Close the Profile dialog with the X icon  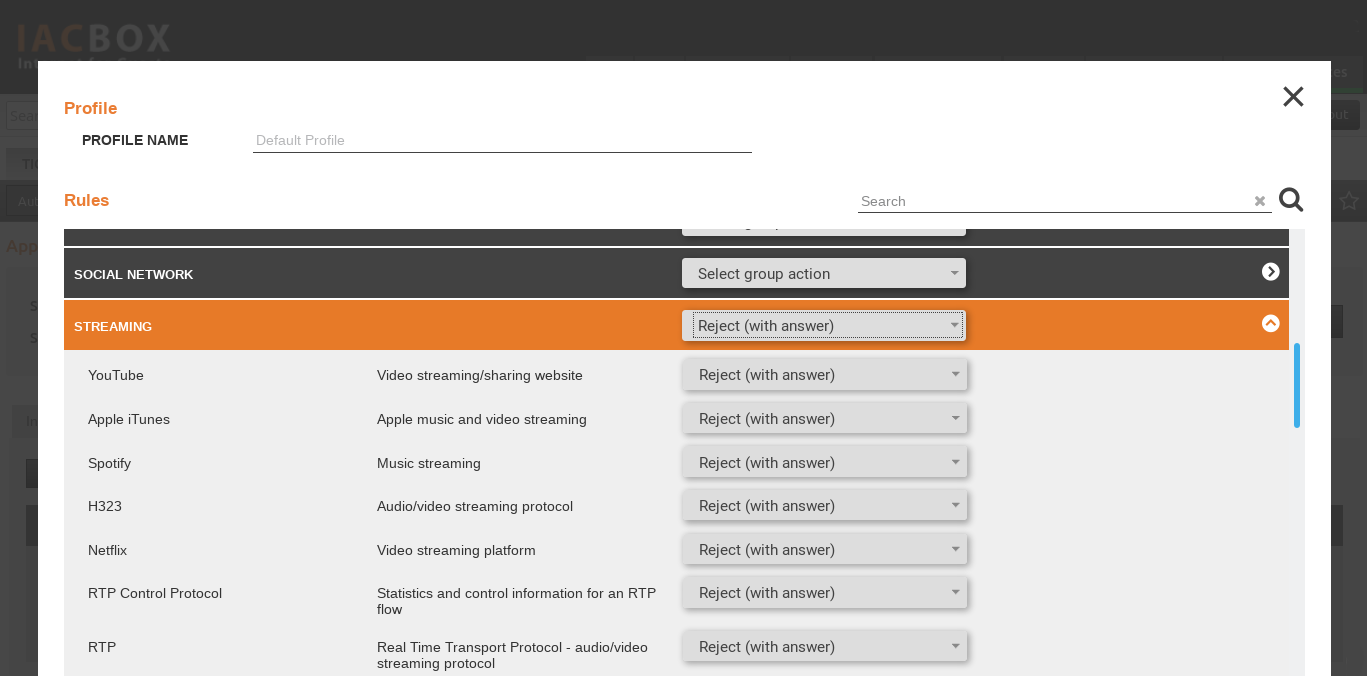point(1293,96)
